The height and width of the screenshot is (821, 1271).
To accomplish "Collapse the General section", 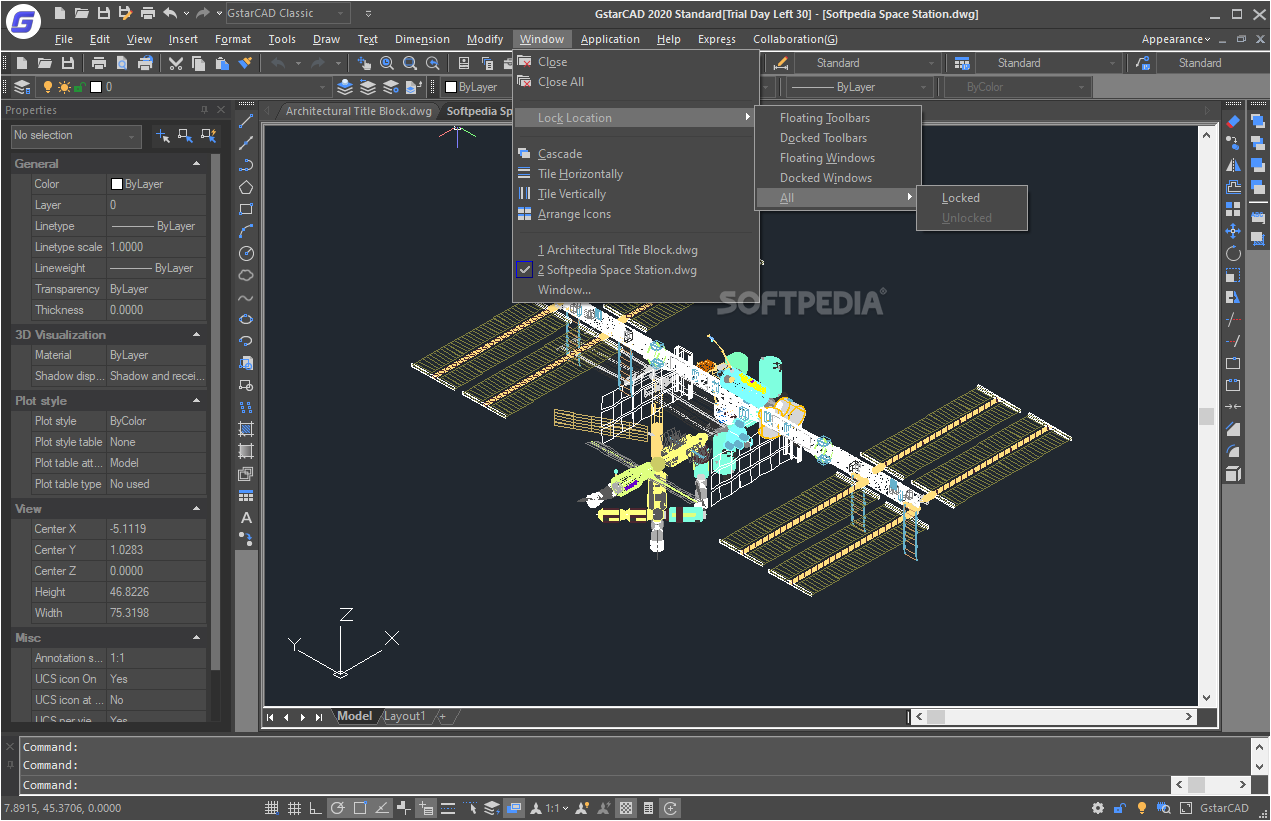I will tap(196, 163).
